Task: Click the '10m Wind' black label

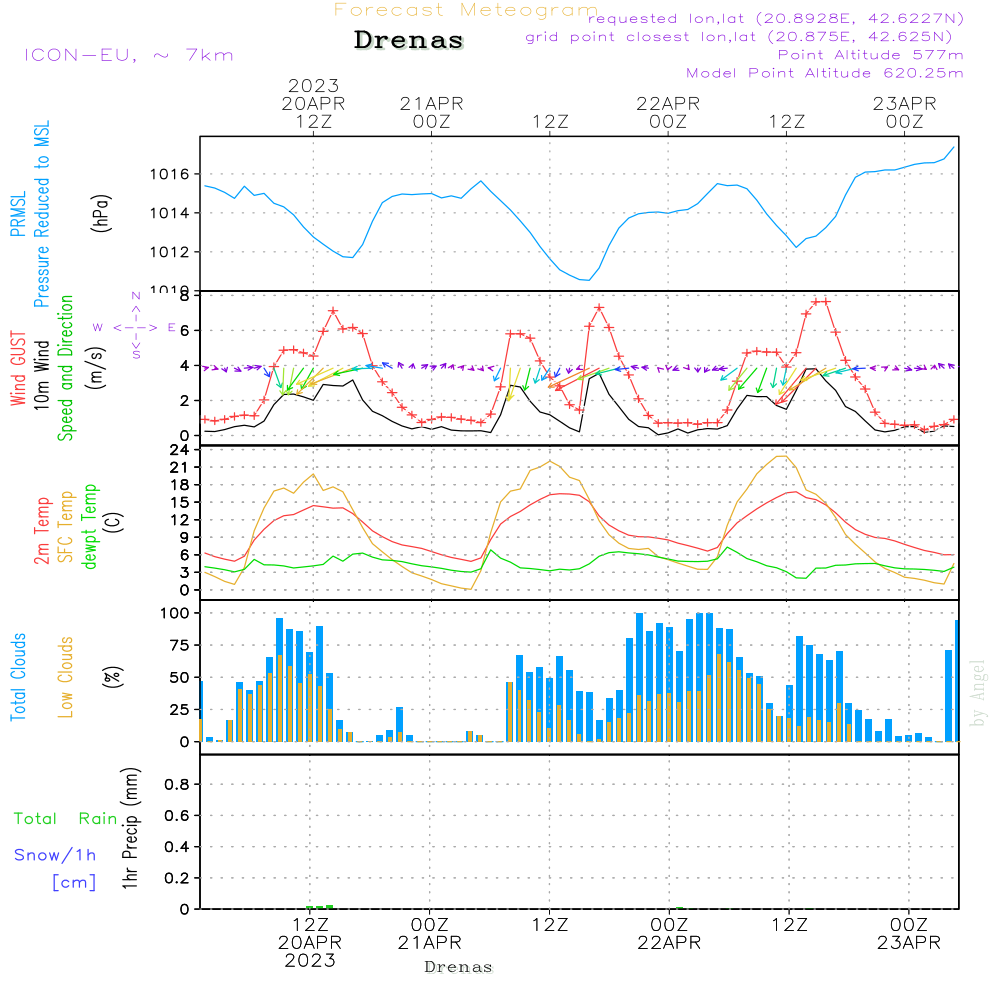Action: (41, 374)
